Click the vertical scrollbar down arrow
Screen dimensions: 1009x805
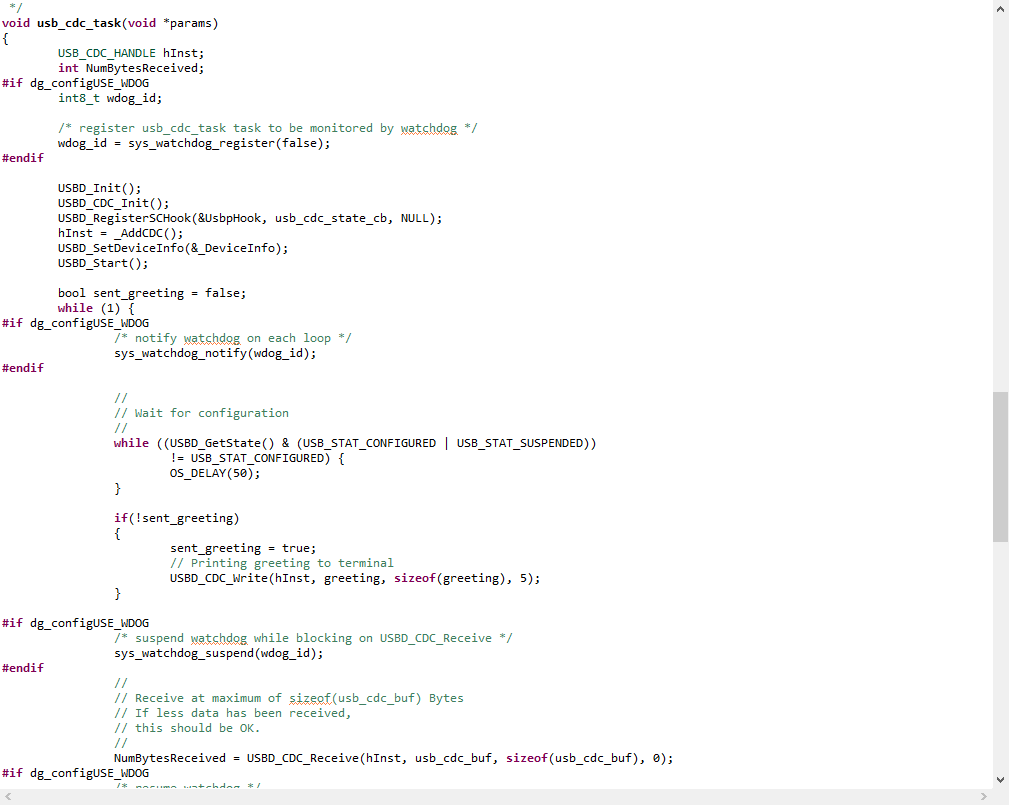tap(1000, 780)
